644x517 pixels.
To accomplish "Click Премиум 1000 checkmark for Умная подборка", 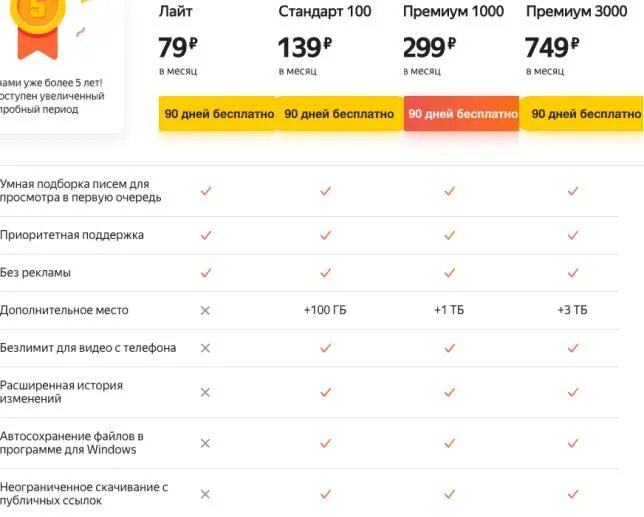I will (449, 191).
